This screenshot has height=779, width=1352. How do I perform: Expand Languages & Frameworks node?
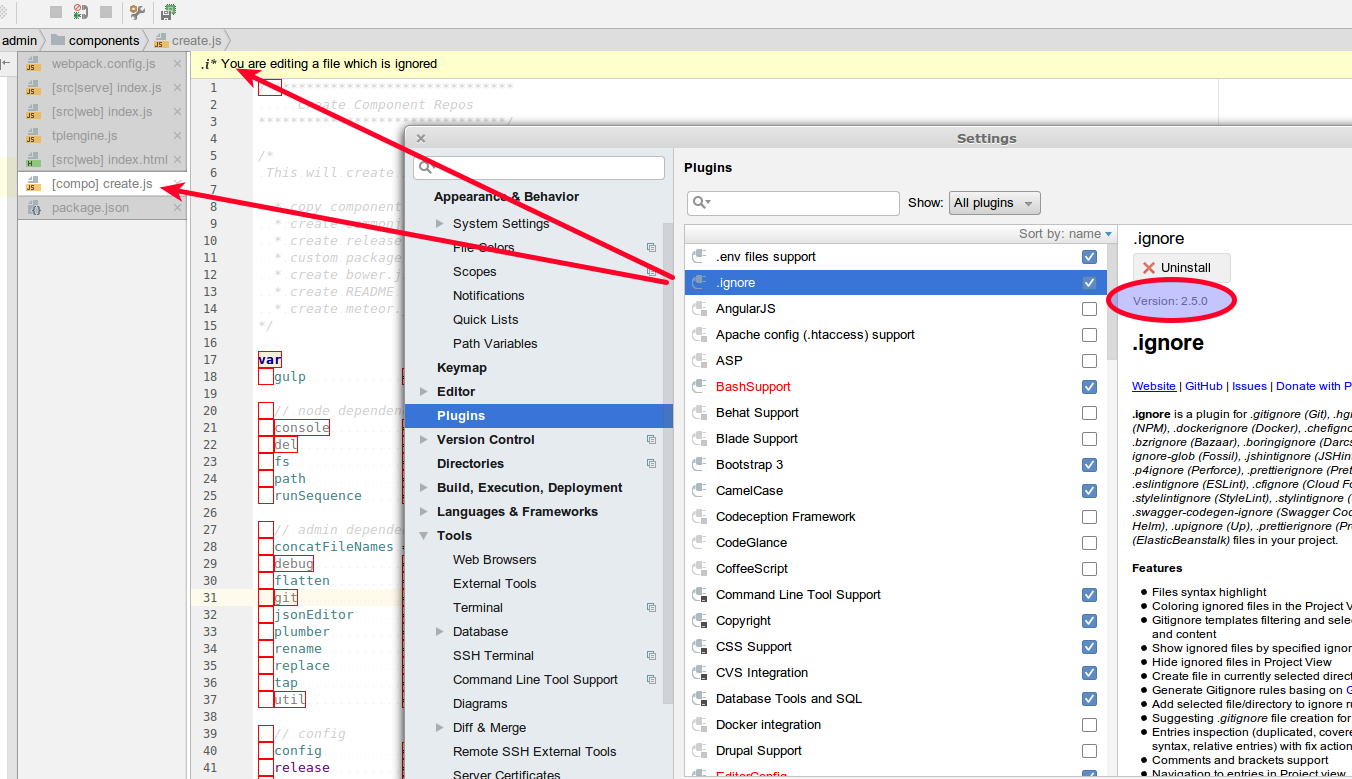[x=425, y=512]
